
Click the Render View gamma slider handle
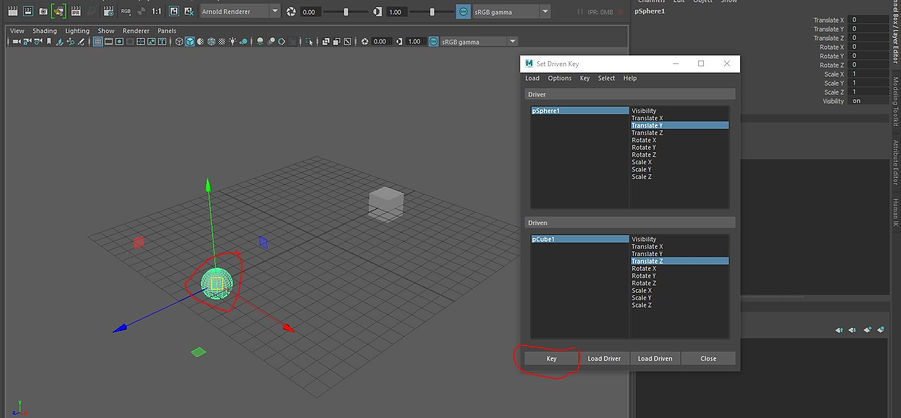pos(432,11)
